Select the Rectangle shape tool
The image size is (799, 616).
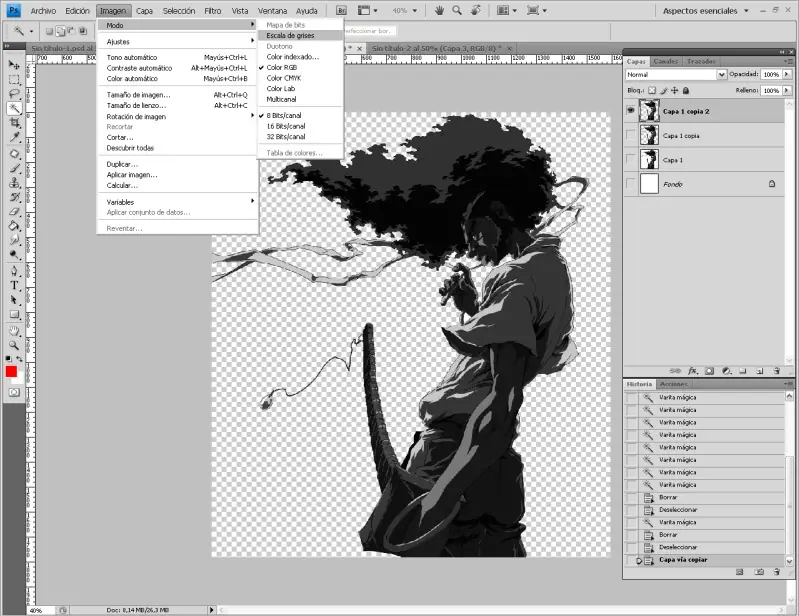pyautogui.click(x=14, y=314)
